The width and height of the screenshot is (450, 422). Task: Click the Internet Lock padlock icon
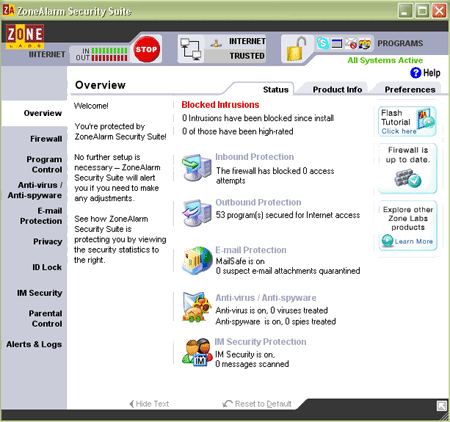[x=297, y=49]
